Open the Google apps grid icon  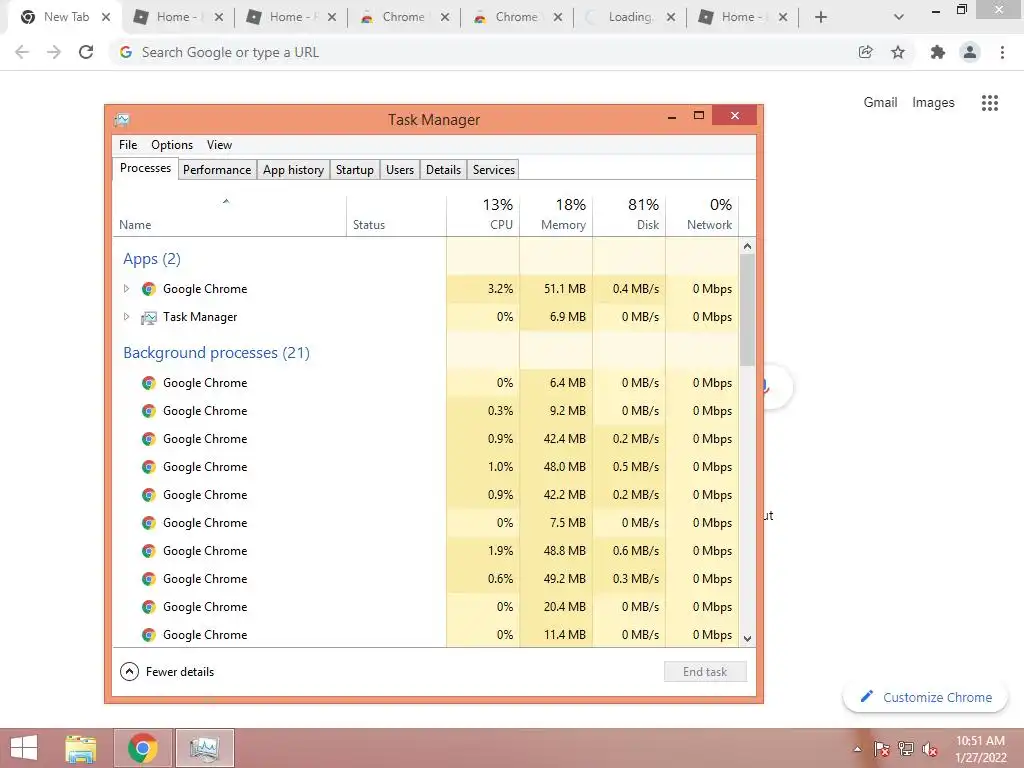pos(989,103)
